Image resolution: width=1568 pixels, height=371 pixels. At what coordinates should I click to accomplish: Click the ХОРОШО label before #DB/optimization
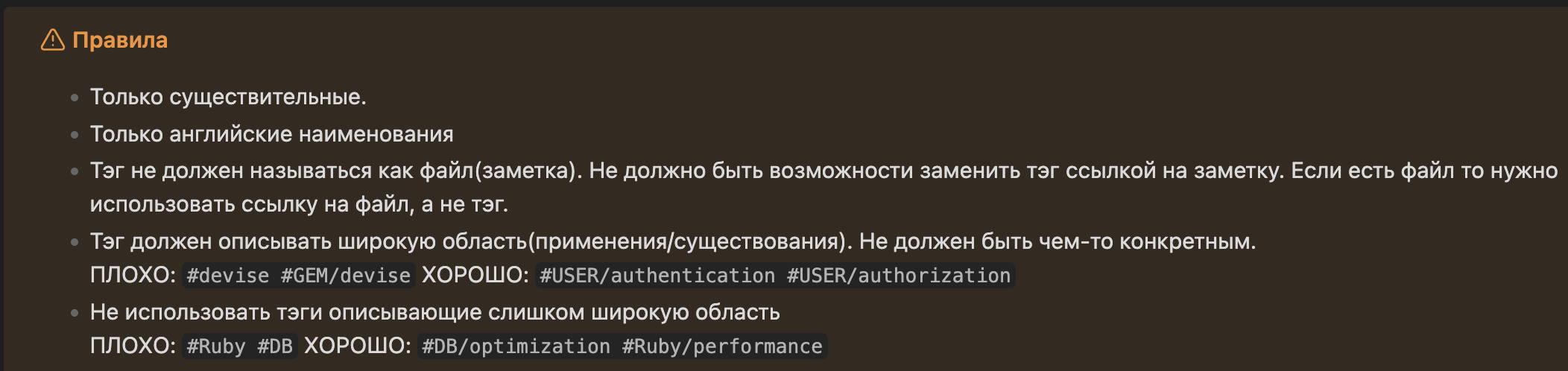357,346
